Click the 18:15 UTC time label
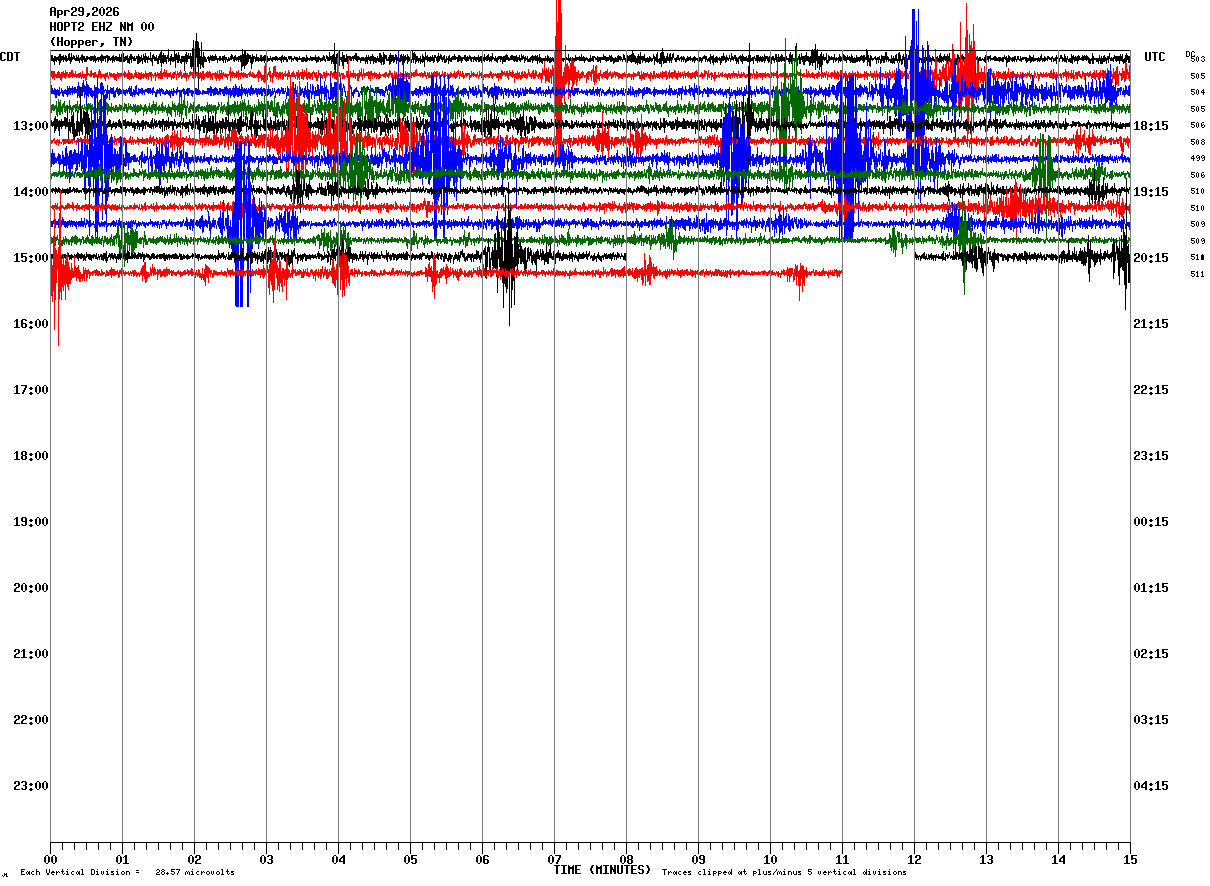 tap(1151, 126)
